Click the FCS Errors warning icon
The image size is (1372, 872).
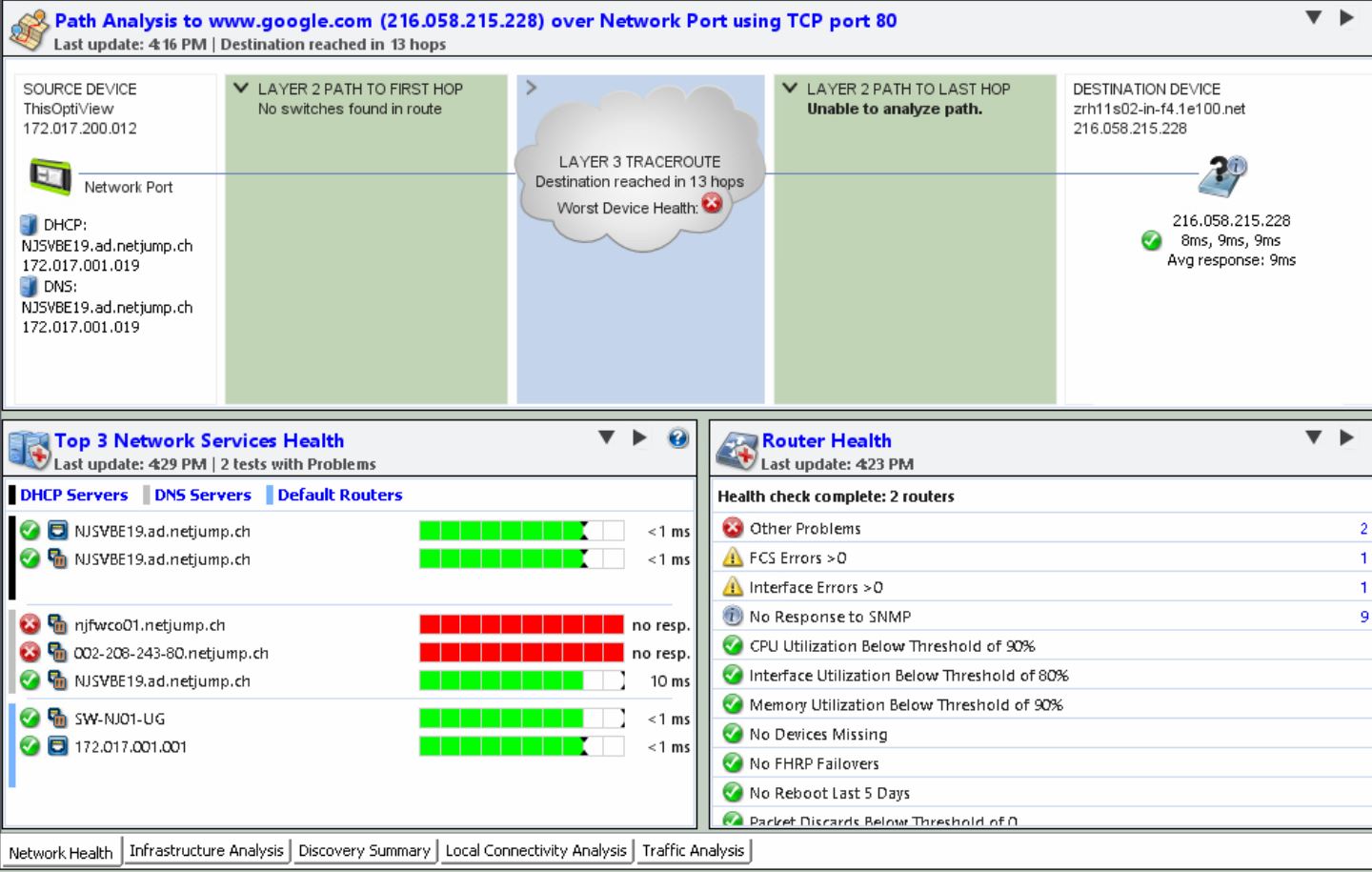pos(732,558)
